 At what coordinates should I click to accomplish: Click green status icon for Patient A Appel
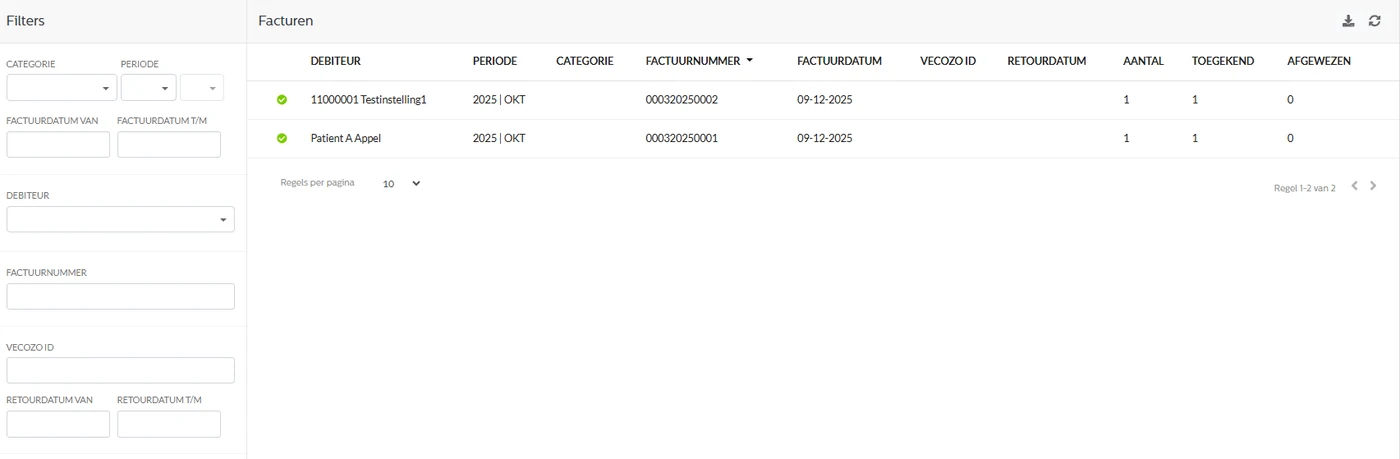pyautogui.click(x=282, y=139)
